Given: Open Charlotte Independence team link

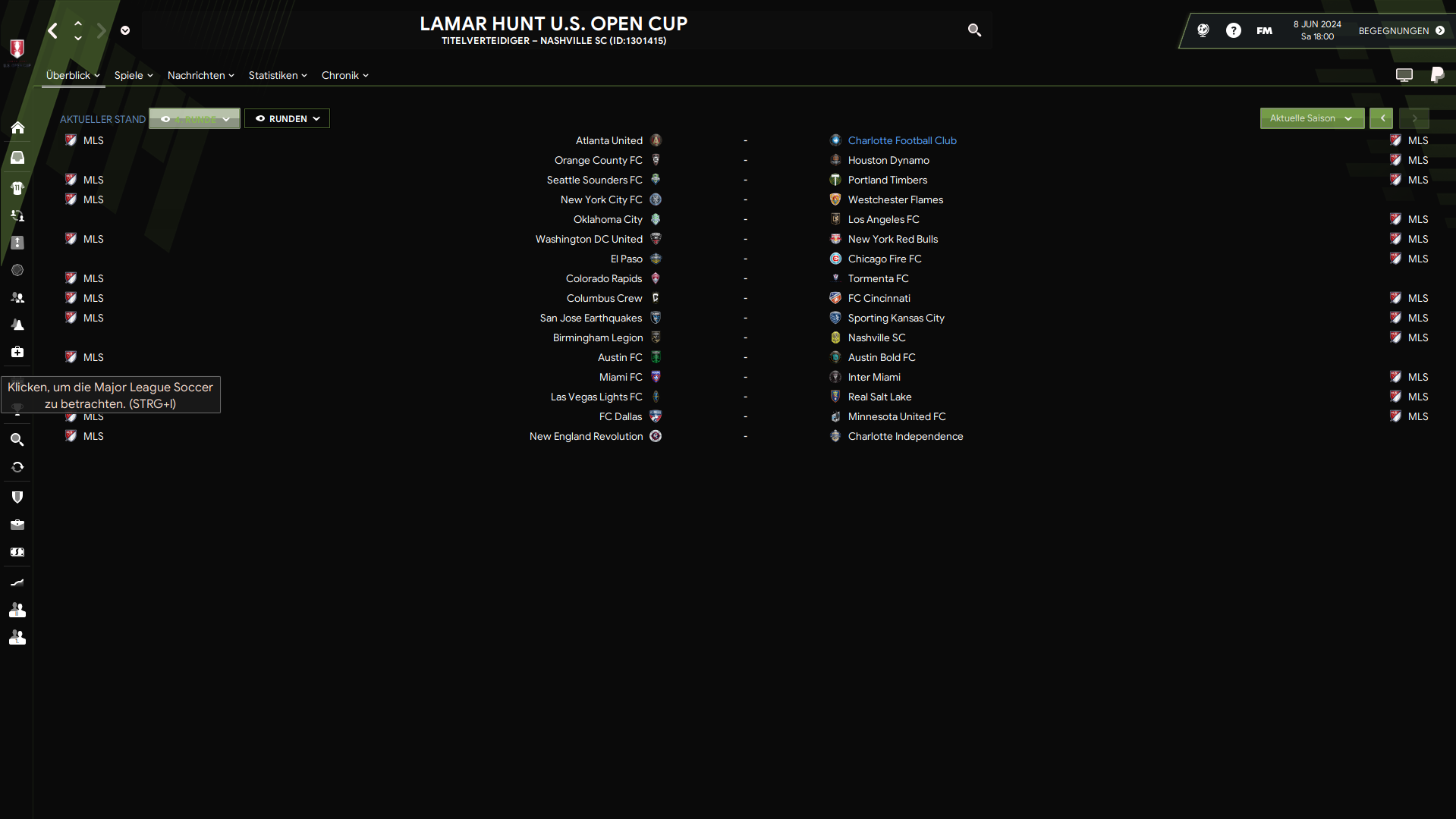Looking at the screenshot, I should (x=905, y=436).
